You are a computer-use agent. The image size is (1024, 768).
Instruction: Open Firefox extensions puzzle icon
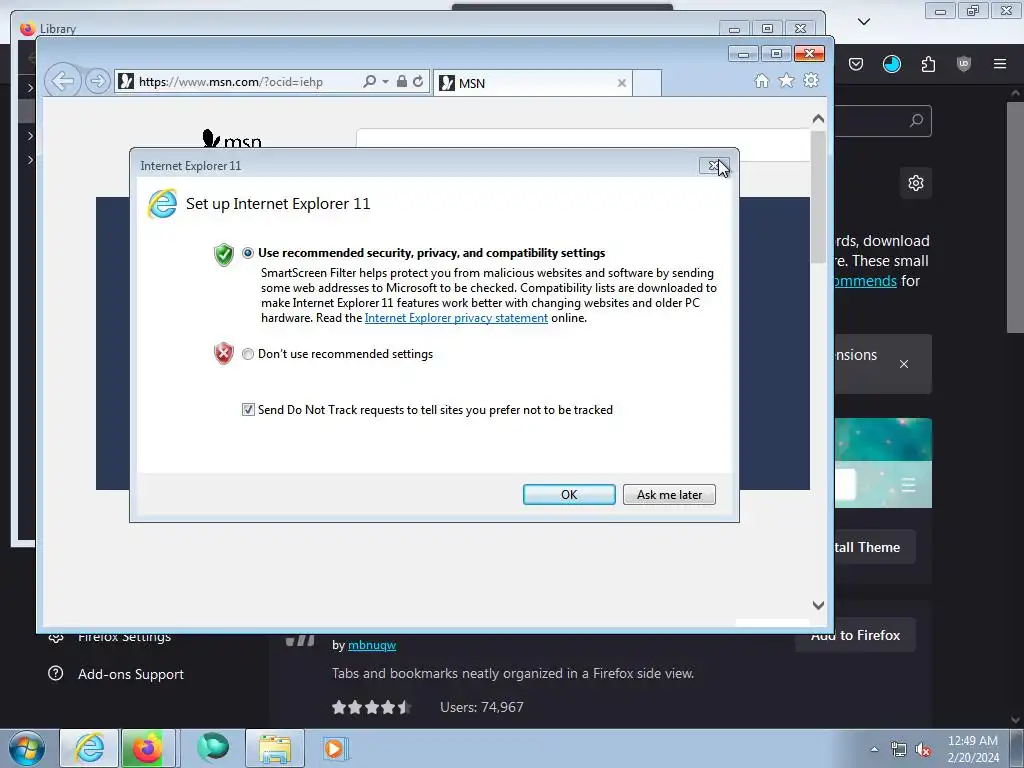pos(928,64)
